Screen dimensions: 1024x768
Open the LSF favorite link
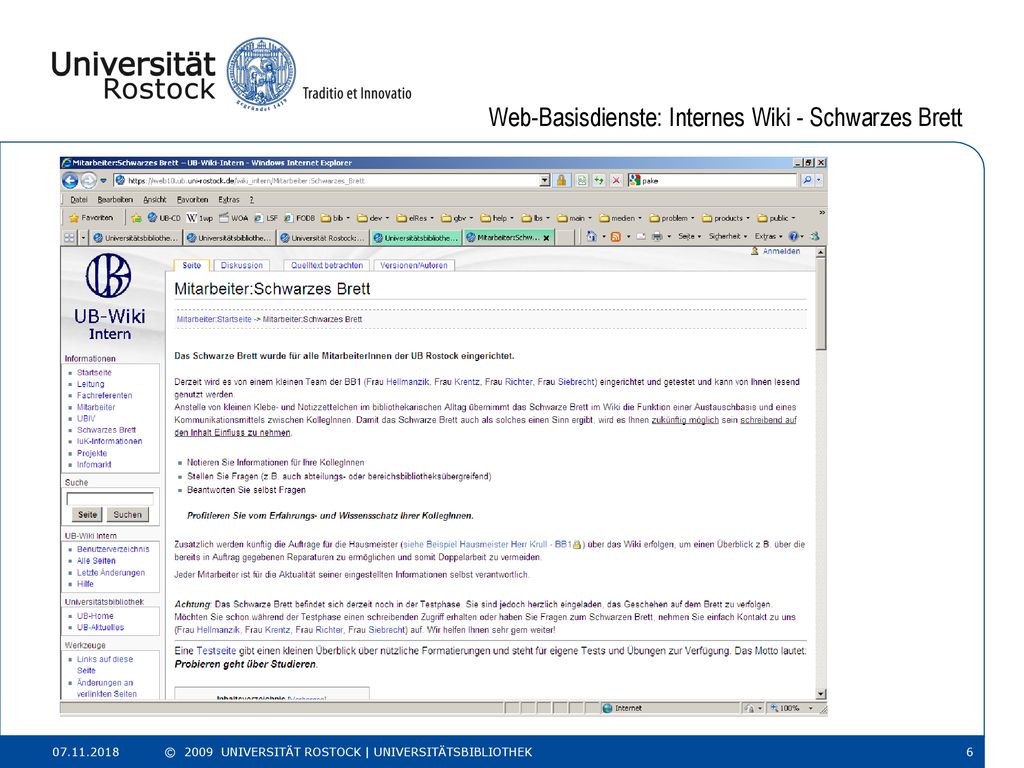coord(266,218)
